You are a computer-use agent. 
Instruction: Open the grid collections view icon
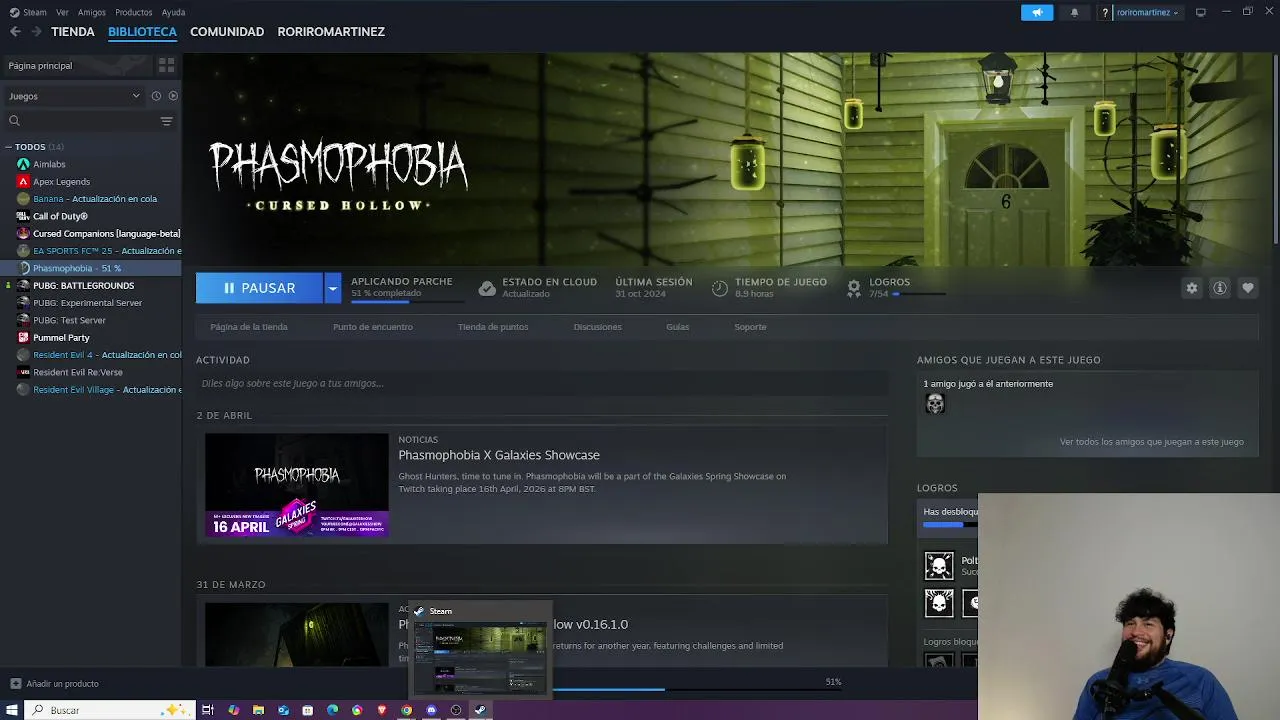click(x=166, y=65)
